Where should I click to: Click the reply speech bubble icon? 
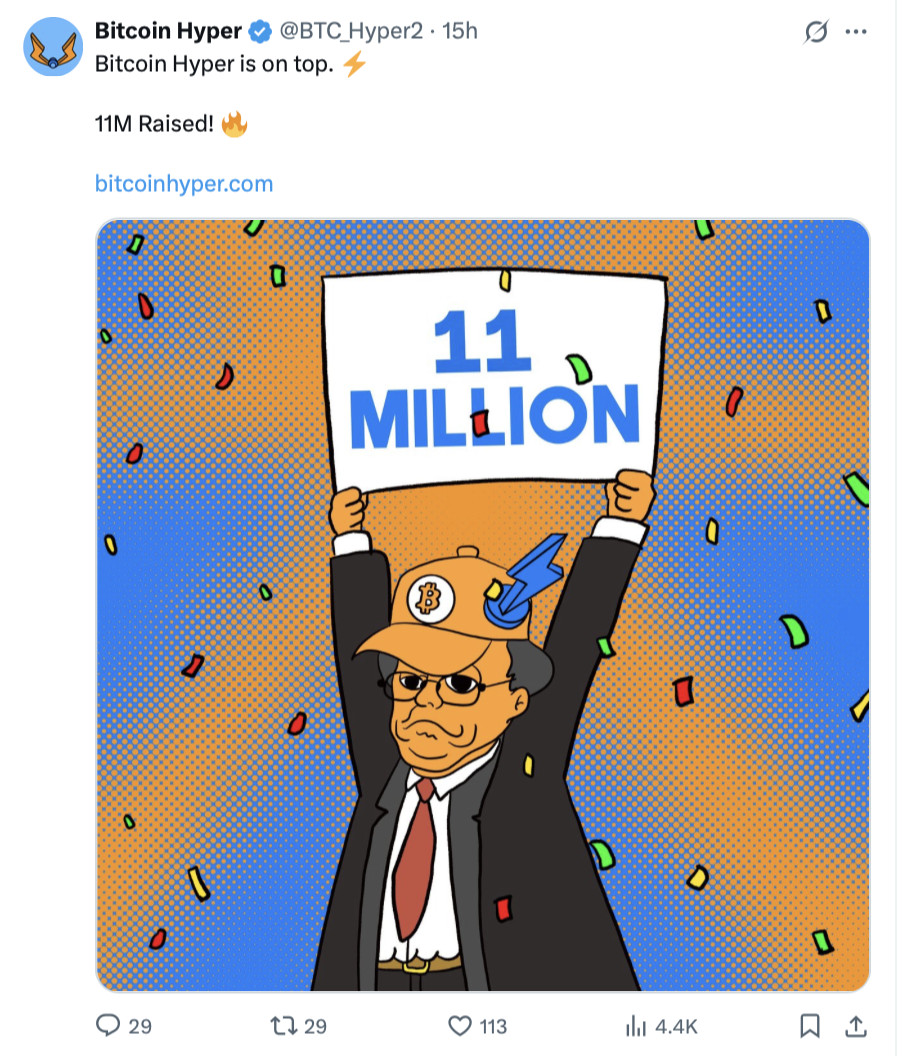pyautogui.click(x=108, y=1026)
